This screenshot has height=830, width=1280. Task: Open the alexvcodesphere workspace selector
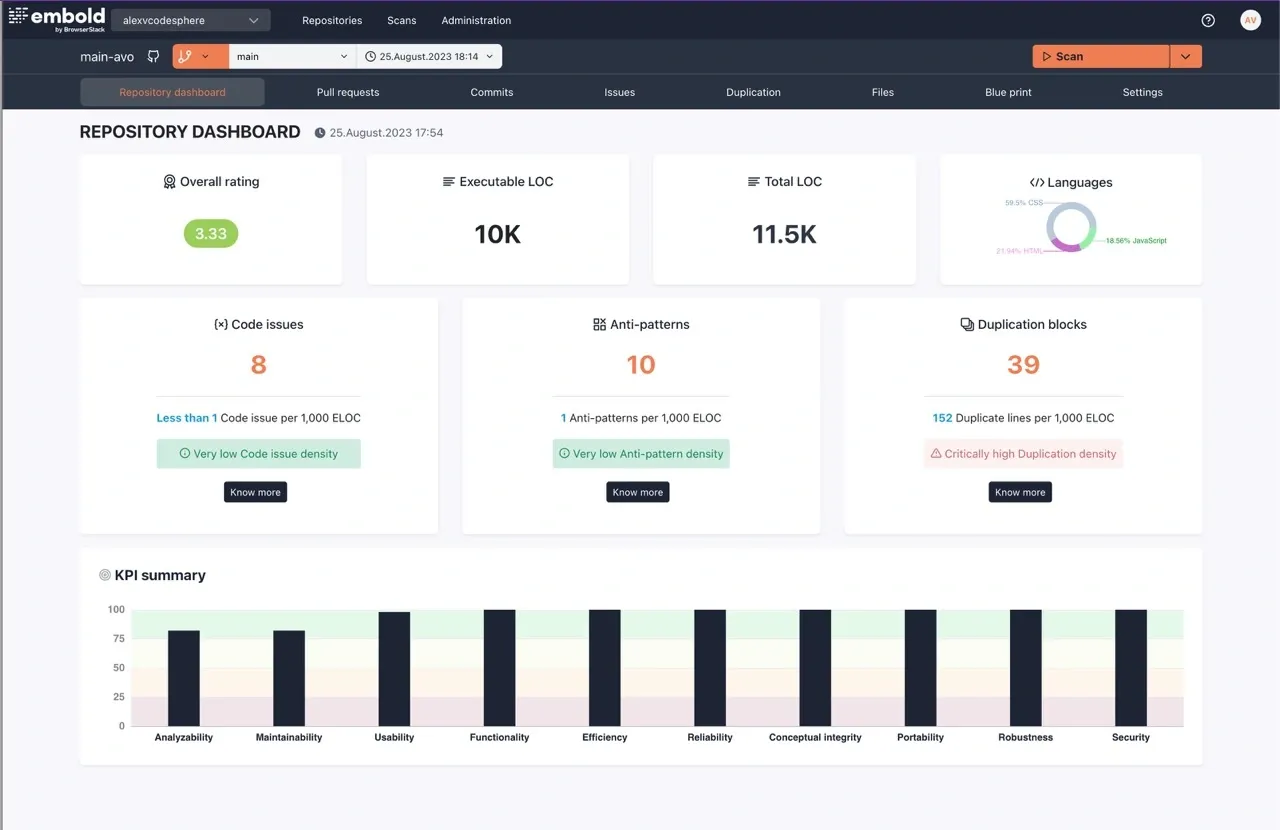[x=190, y=19]
